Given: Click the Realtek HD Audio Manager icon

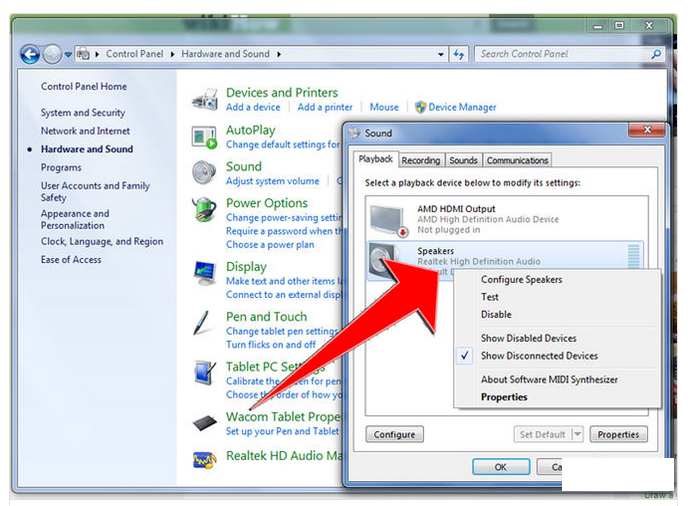Looking at the screenshot, I should pos(205,459).
